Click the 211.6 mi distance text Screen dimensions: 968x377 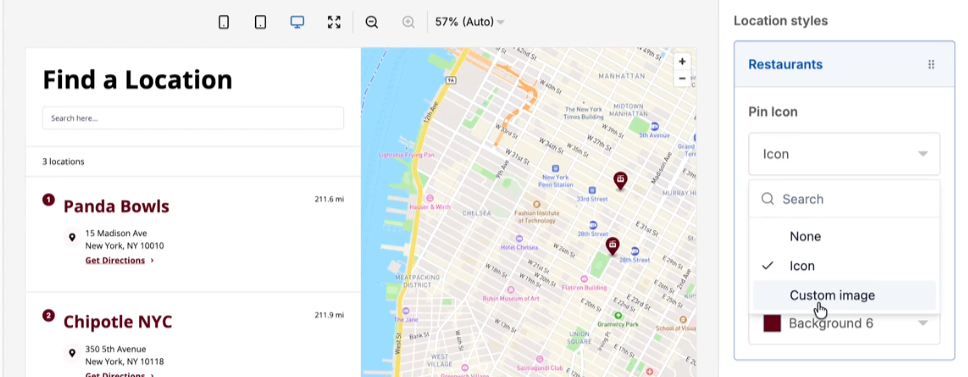329,199
